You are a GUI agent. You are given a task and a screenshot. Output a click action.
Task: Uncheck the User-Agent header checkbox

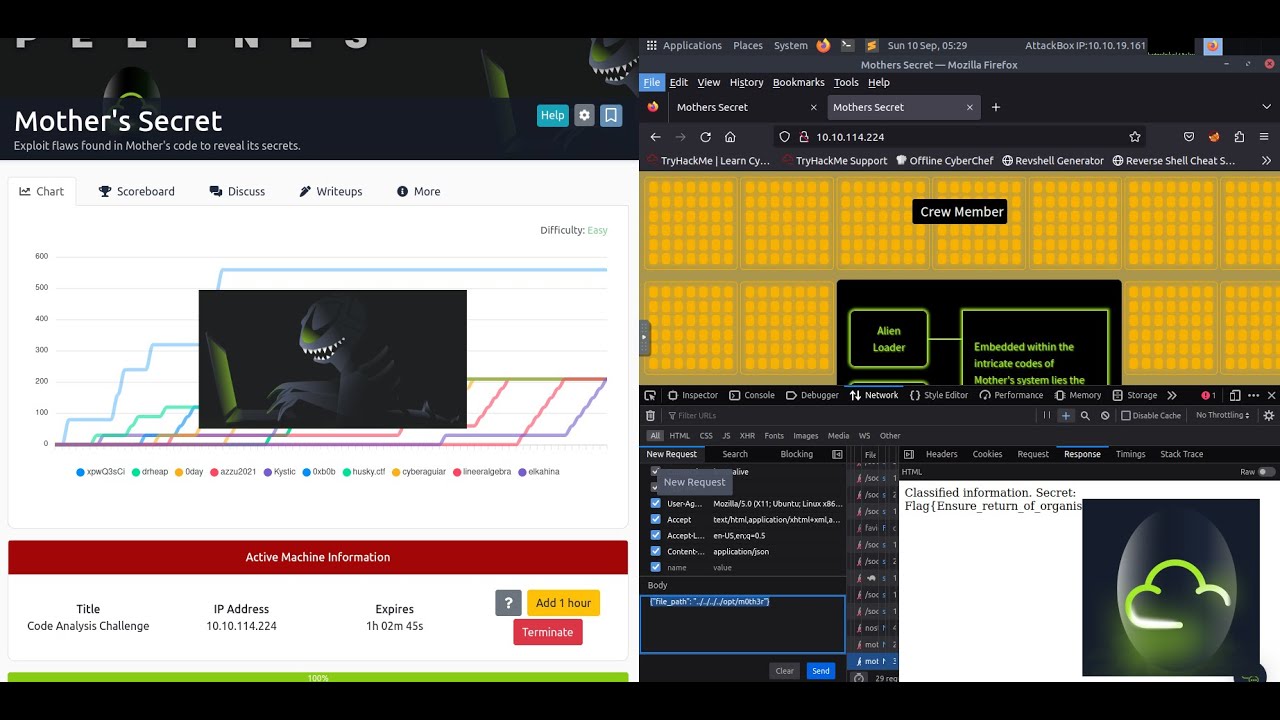pyautogui.click(x=656, y=503)
